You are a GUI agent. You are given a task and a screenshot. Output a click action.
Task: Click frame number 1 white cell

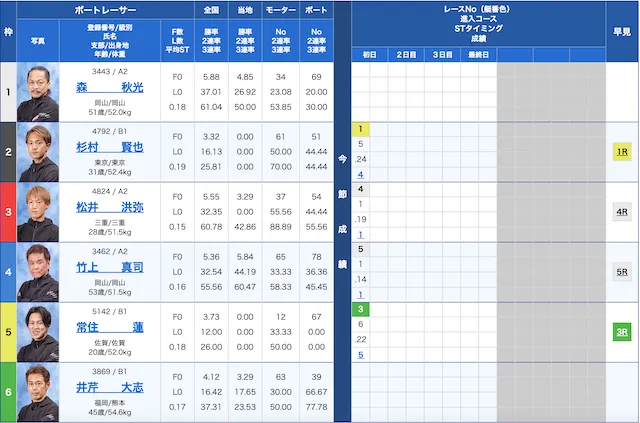8,92
